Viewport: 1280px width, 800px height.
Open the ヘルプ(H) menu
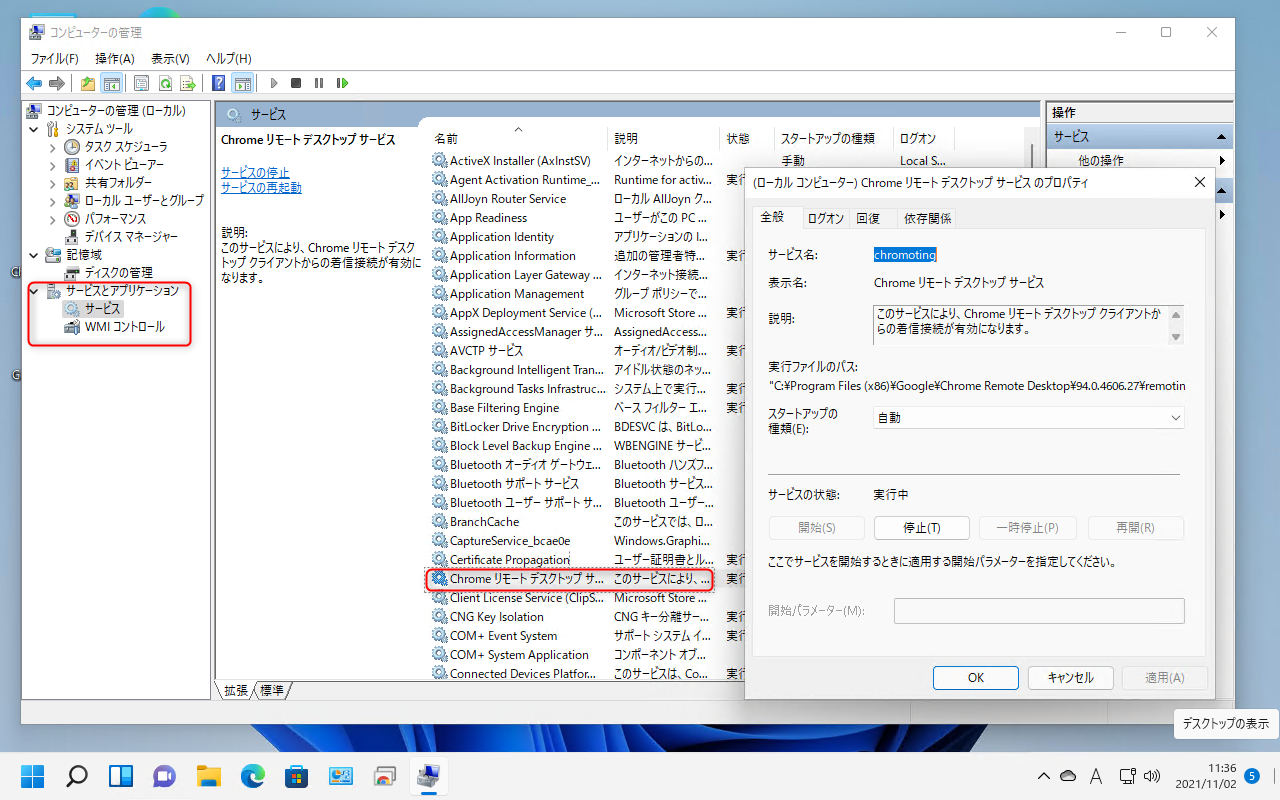(x=229, y=59)
